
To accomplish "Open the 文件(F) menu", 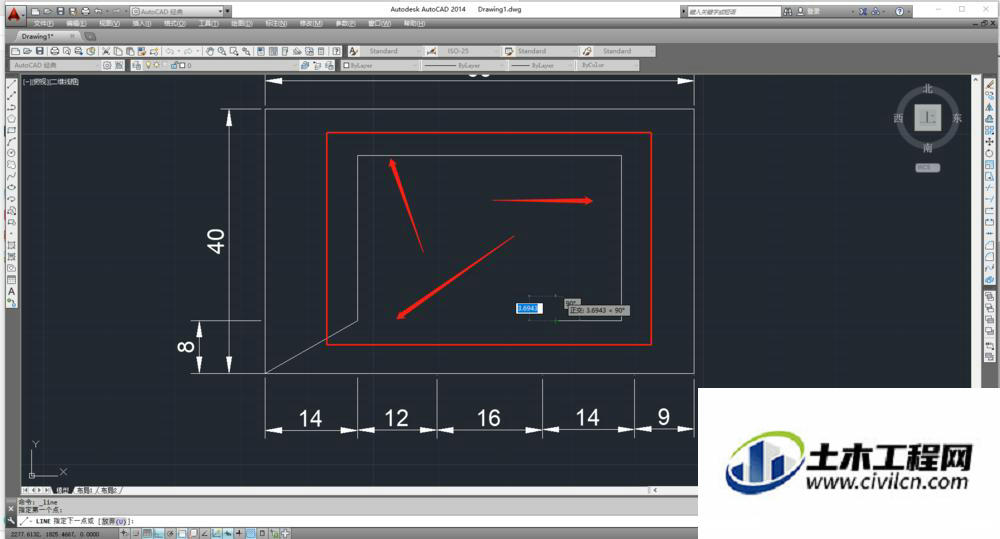I will (43, 24).
